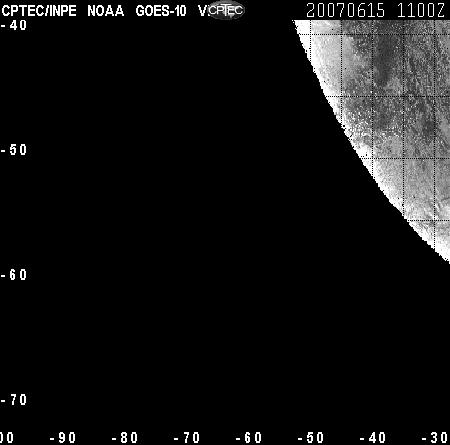The width and height of the screenshot is (450, 445).
Task: Click the dark night-side area of image
Action: tap(167, 233)
